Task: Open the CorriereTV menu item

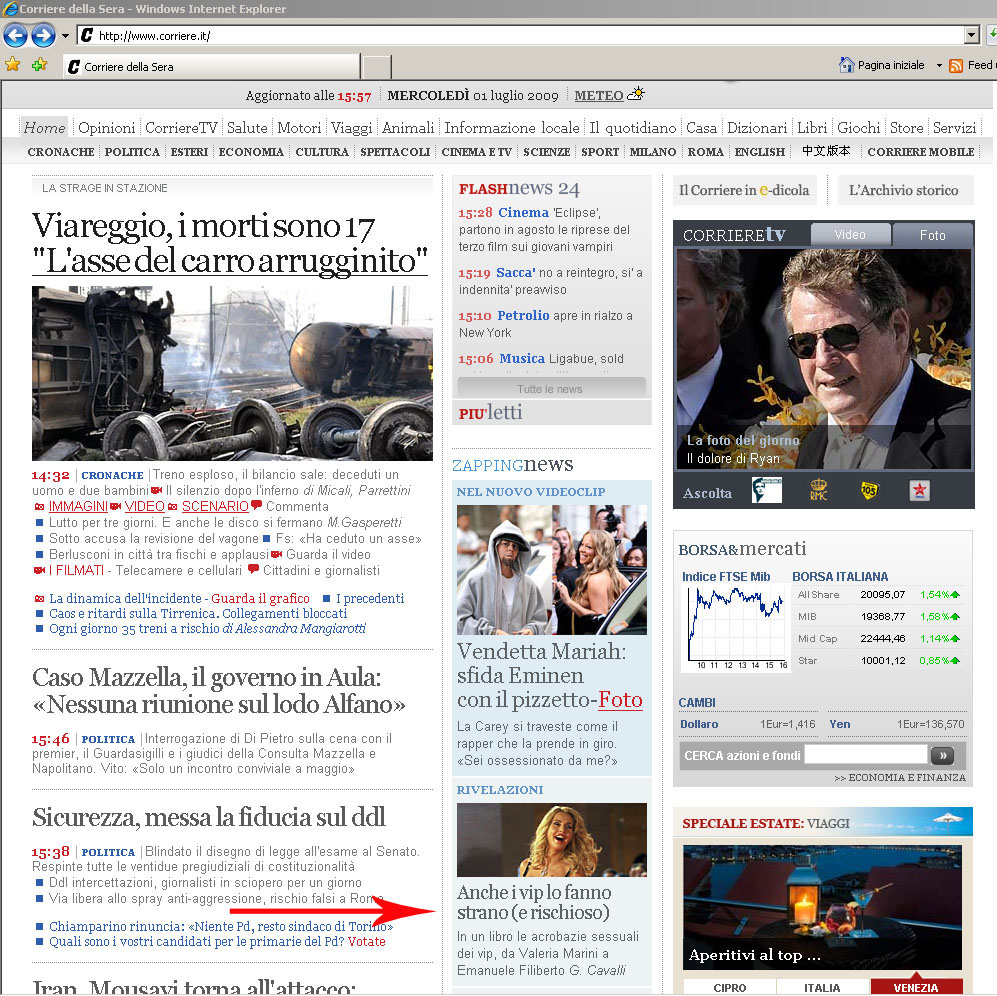Action: pyautogui.click(x=181, y=128)
